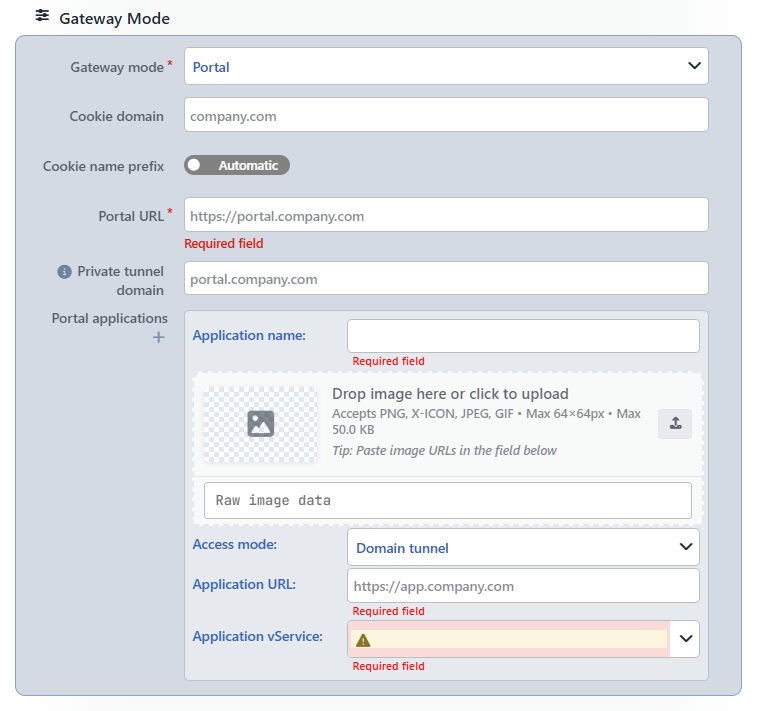Click 'Required field' under Application vService
Viewport: 760px width, 711px height.
388,666
